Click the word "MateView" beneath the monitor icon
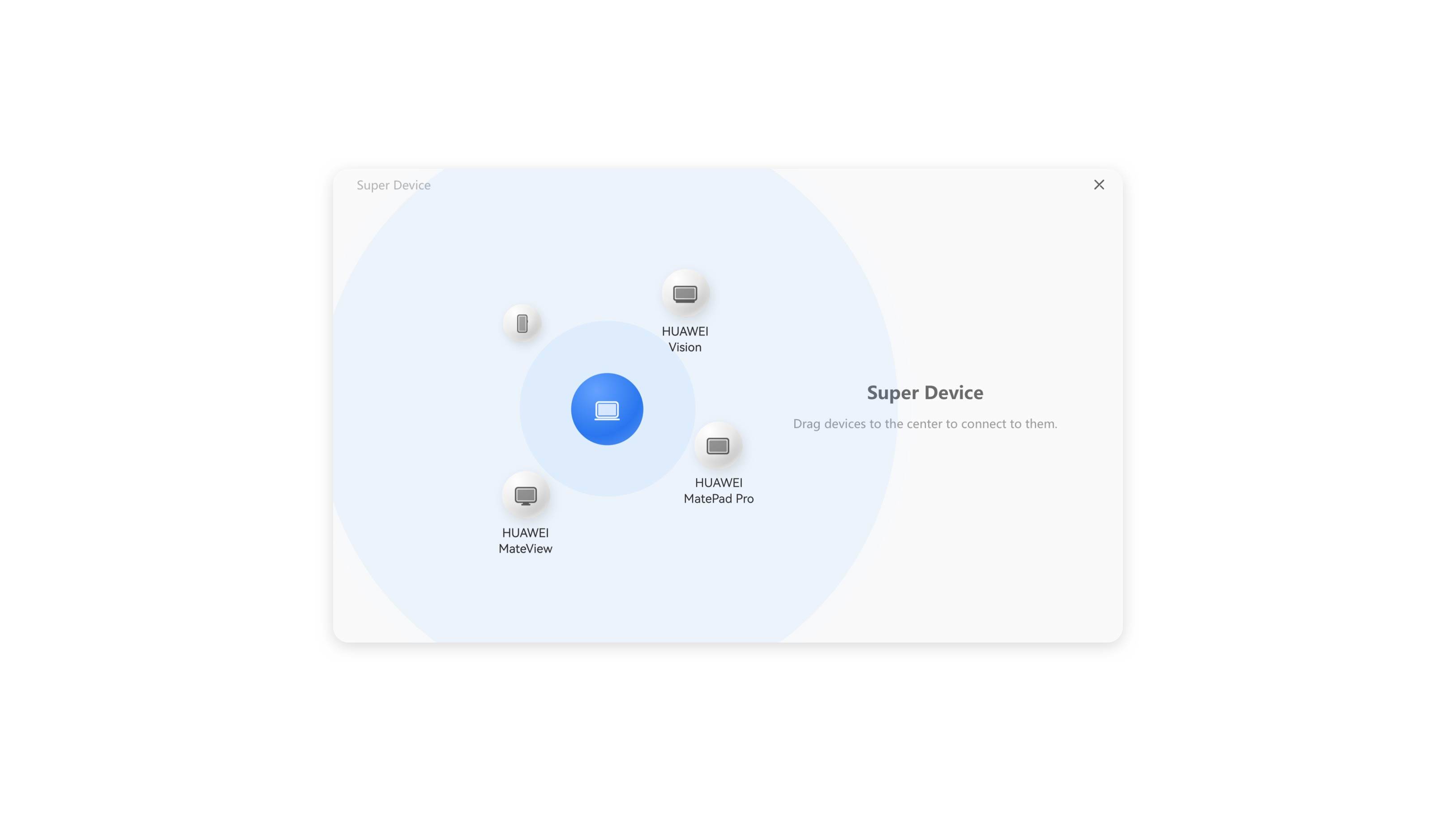Viewport: 1456px width, 819px height. tap(525, 549)
